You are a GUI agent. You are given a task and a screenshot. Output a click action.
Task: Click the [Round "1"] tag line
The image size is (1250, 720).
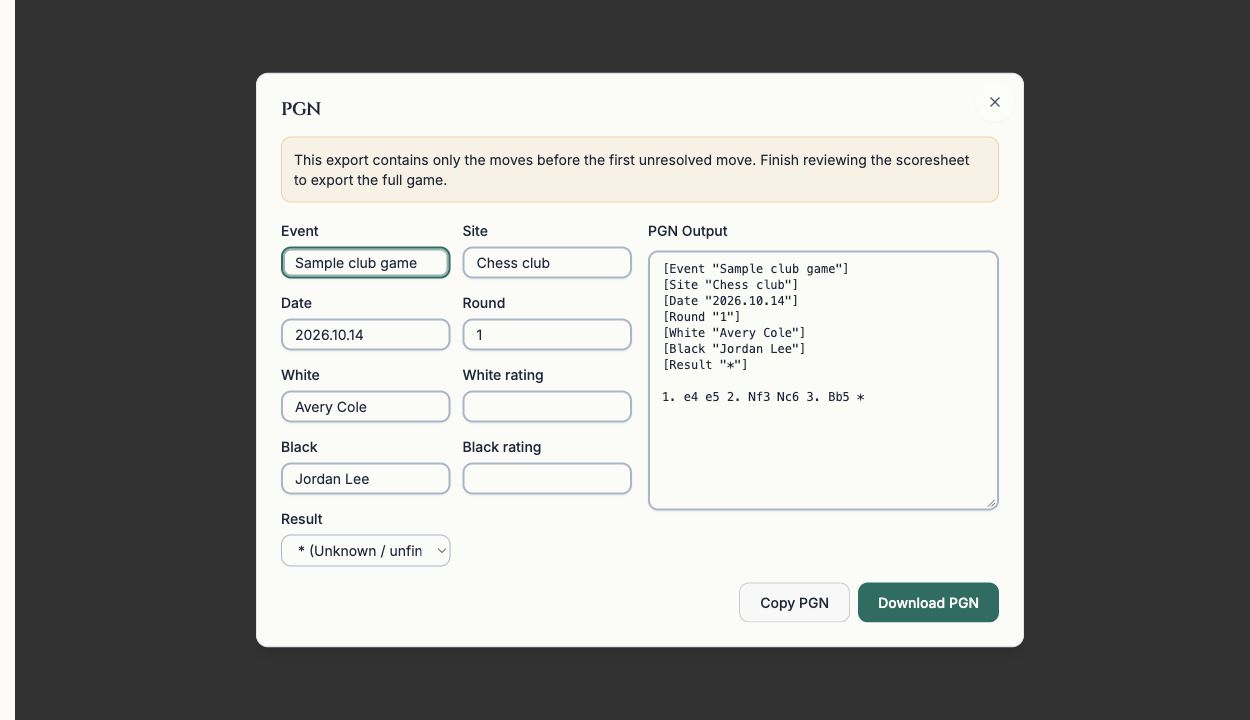pos(701,317)
